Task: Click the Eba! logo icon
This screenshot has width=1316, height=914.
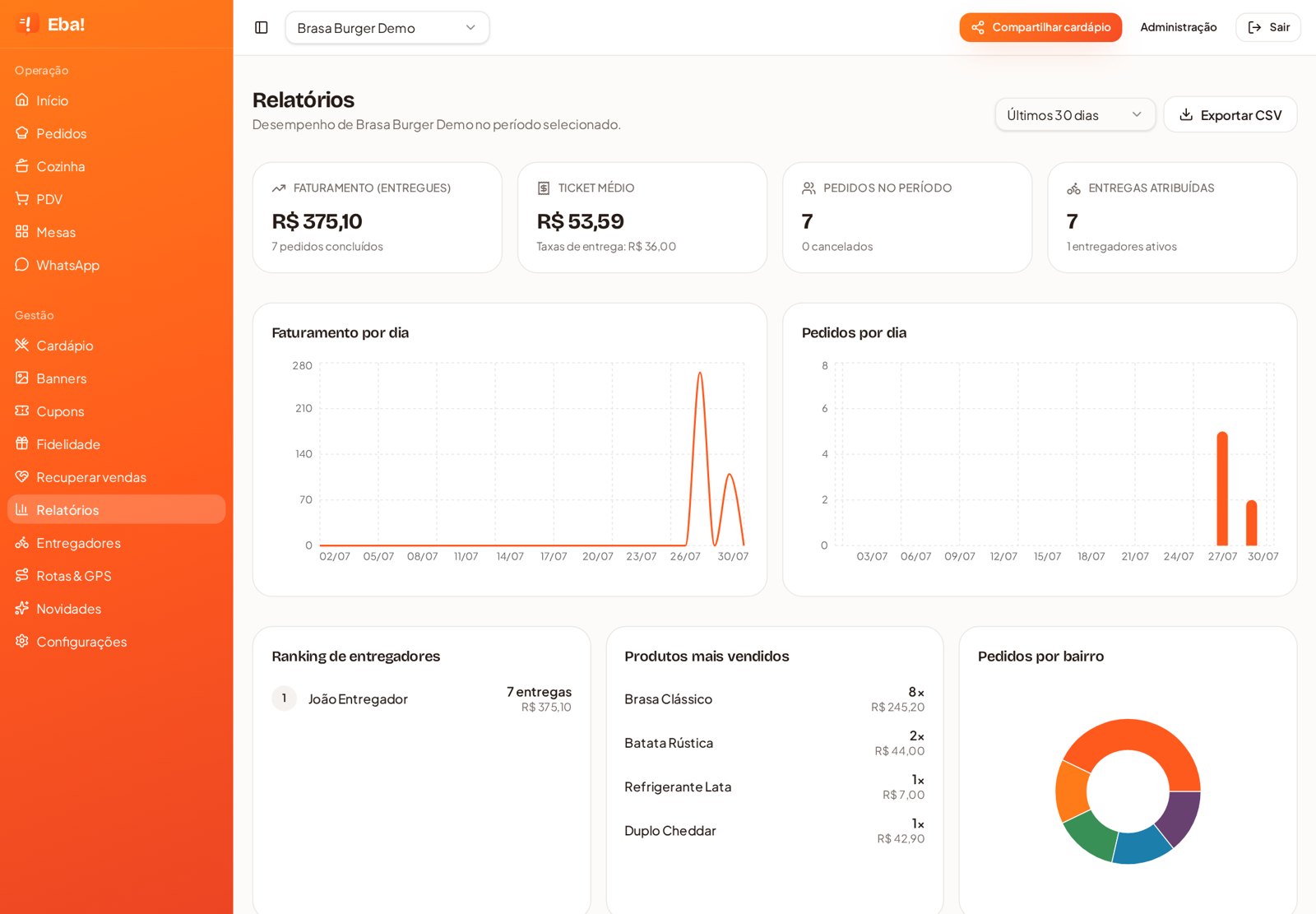Action: (x=27, y=24)
